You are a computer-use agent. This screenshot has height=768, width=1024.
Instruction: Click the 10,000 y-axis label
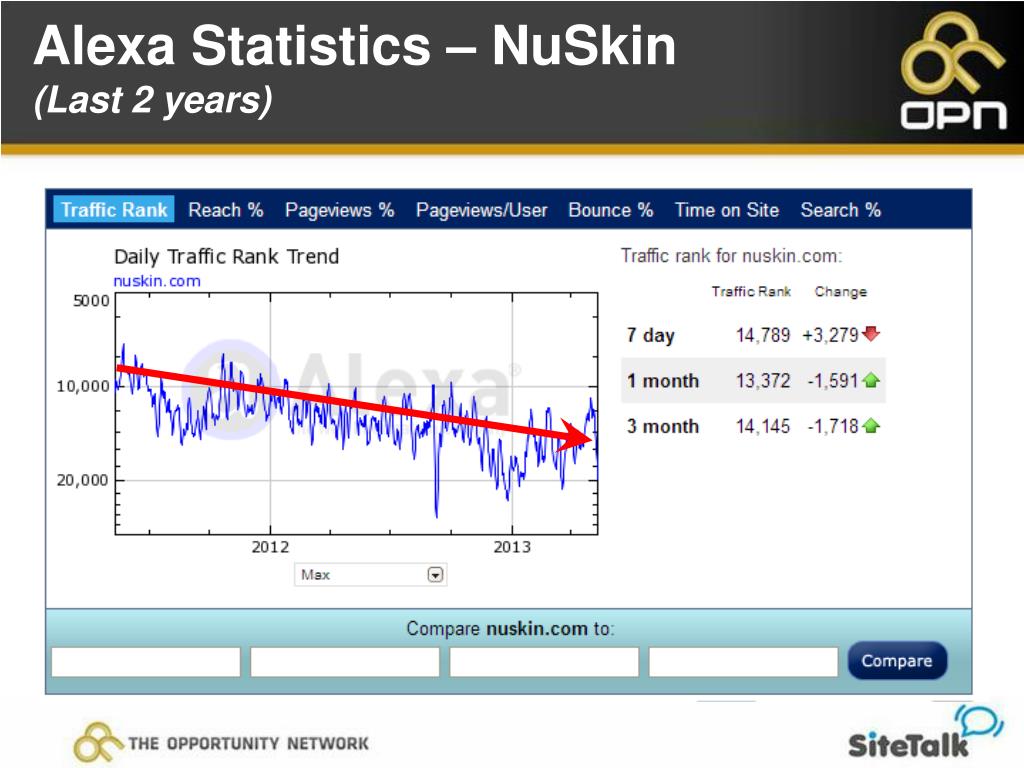[x=83, y=386]
